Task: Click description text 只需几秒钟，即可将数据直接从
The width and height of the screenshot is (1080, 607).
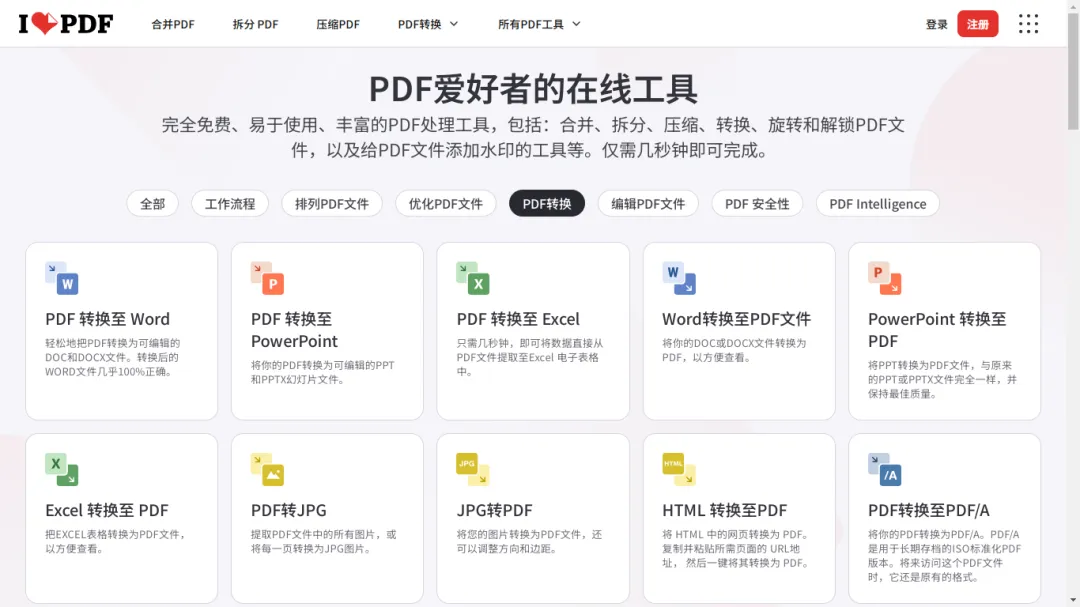Action: tap(530, 343)
